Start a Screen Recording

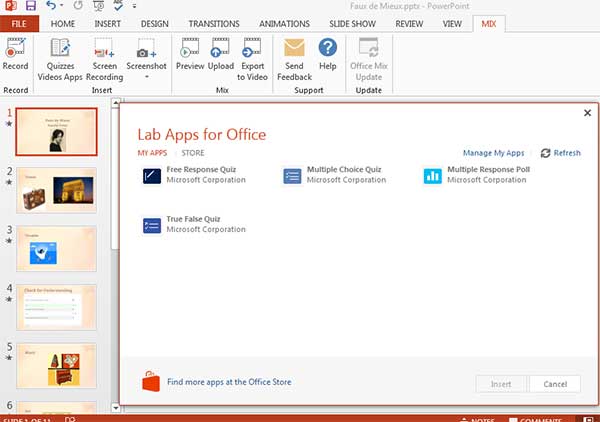click(x=104, y=59)
